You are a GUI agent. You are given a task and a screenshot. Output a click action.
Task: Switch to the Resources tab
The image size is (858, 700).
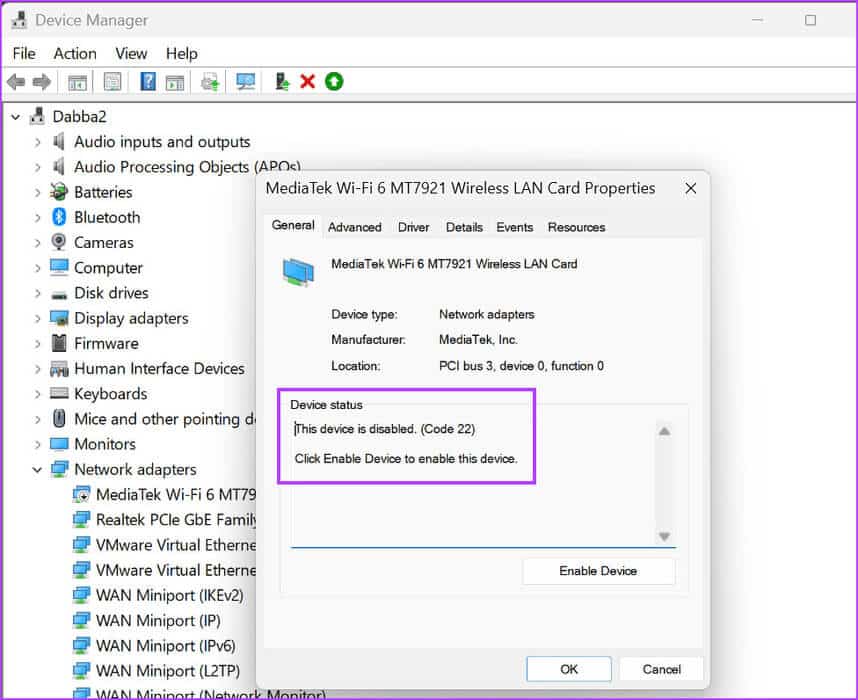[576, 227]
